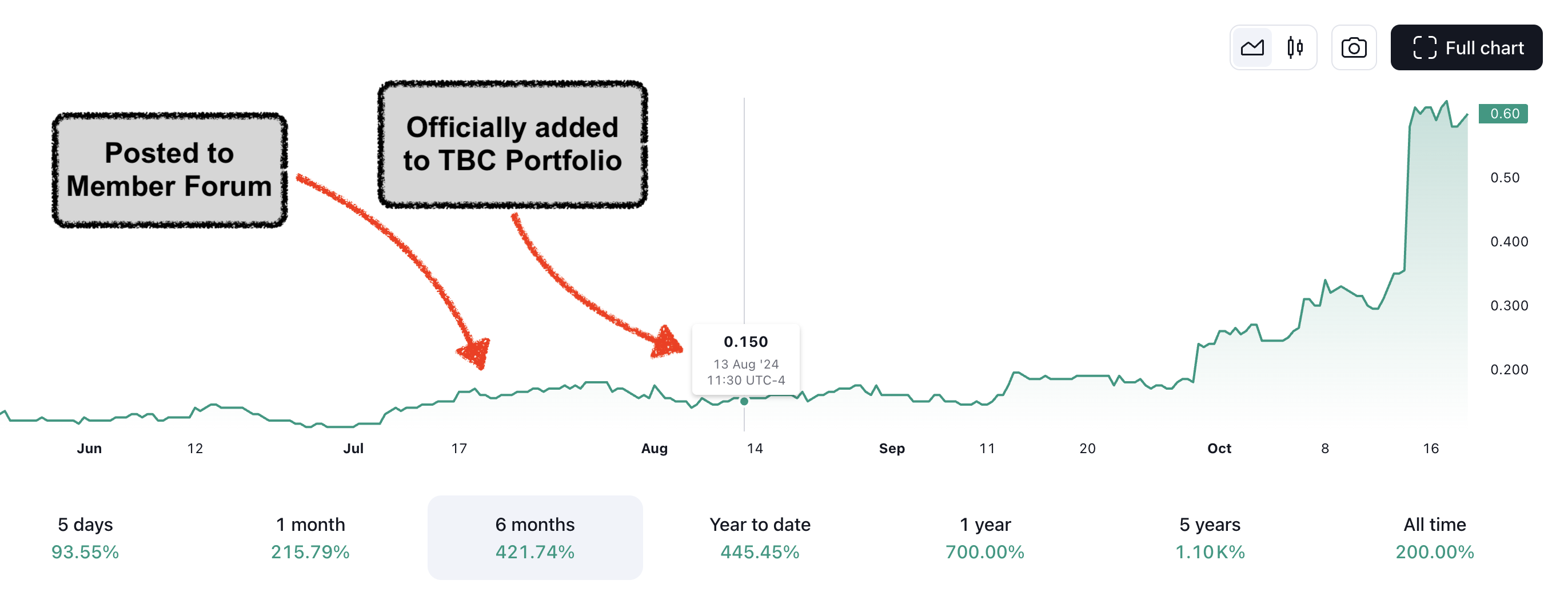Click the Sep label on the date axis
1568x596 pixels.
click(891, 449)
